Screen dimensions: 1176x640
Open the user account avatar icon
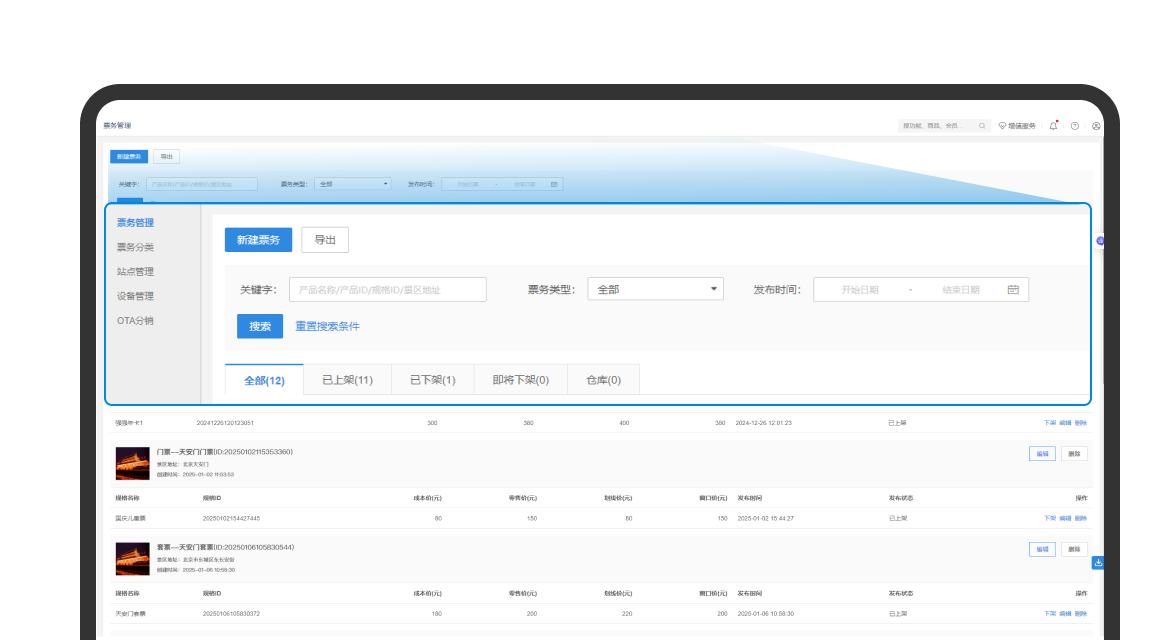coord(1096,126)
